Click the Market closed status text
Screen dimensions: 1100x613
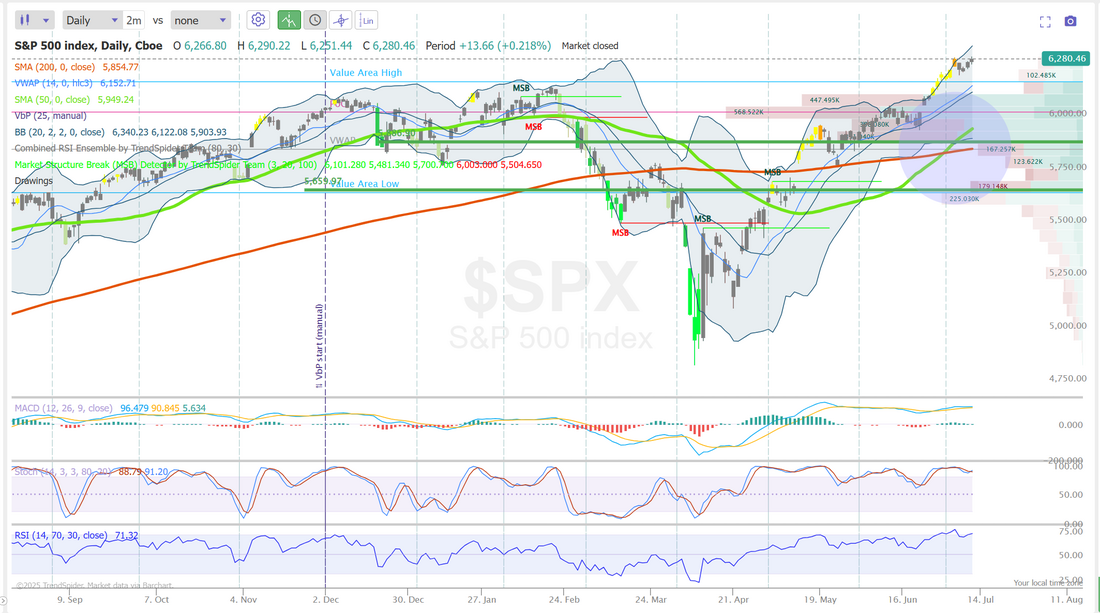pyautogui.click(x=590, y=46)
